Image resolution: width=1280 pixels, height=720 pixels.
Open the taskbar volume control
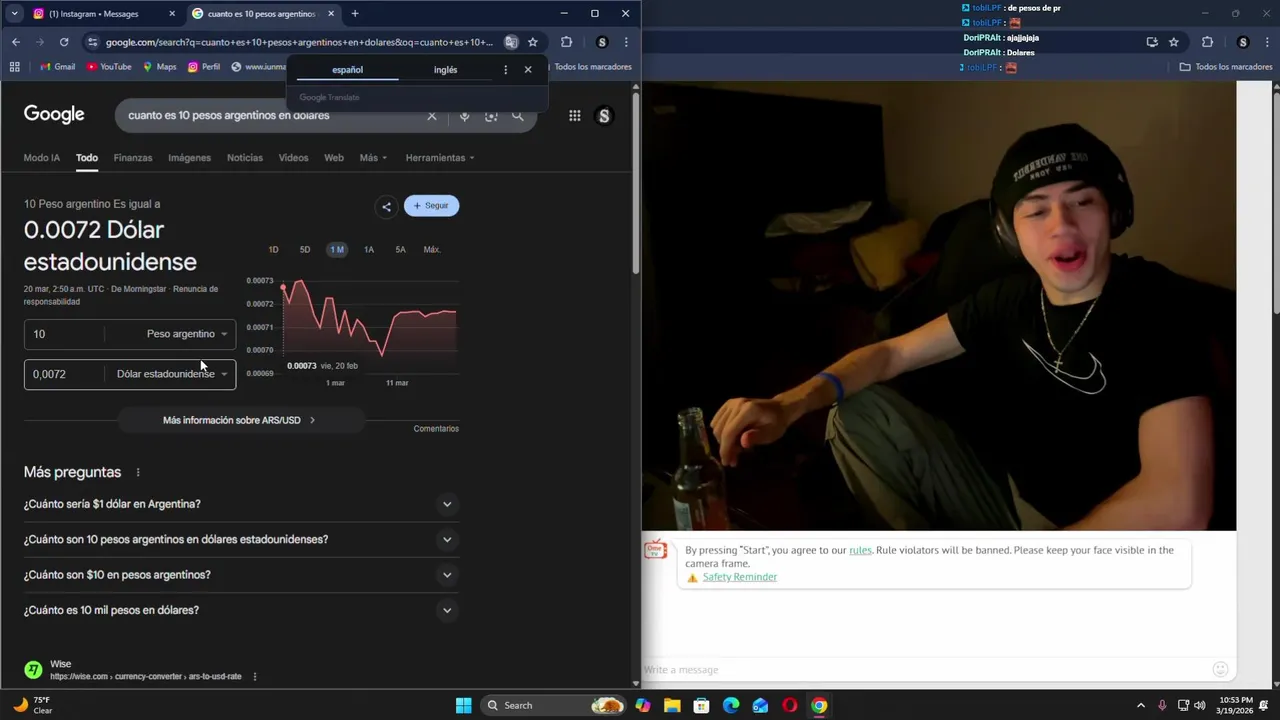[1199, 705]
